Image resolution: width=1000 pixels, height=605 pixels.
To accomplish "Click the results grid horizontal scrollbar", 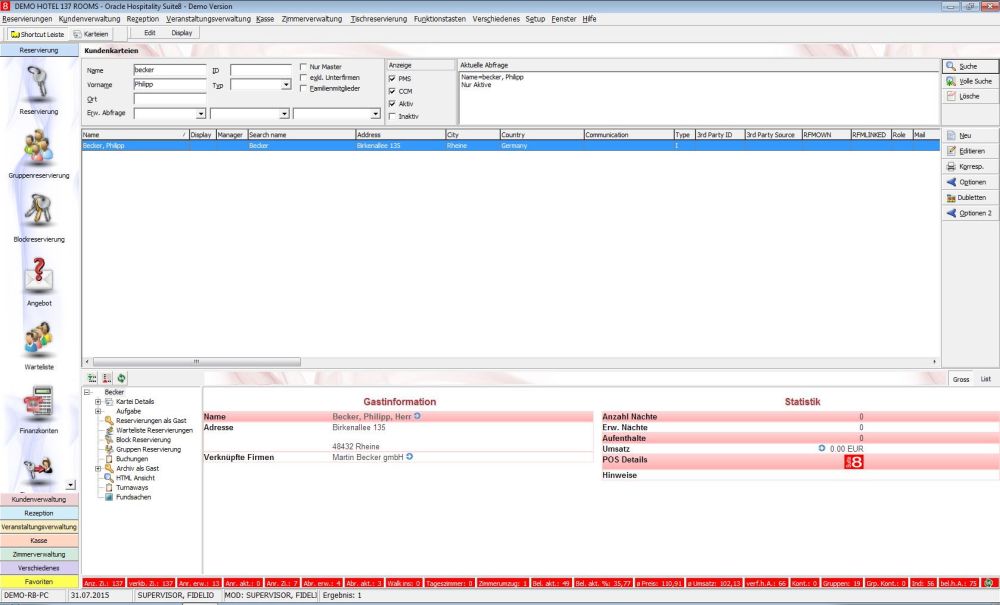I will pyautogui.click(x=196, y=361).
